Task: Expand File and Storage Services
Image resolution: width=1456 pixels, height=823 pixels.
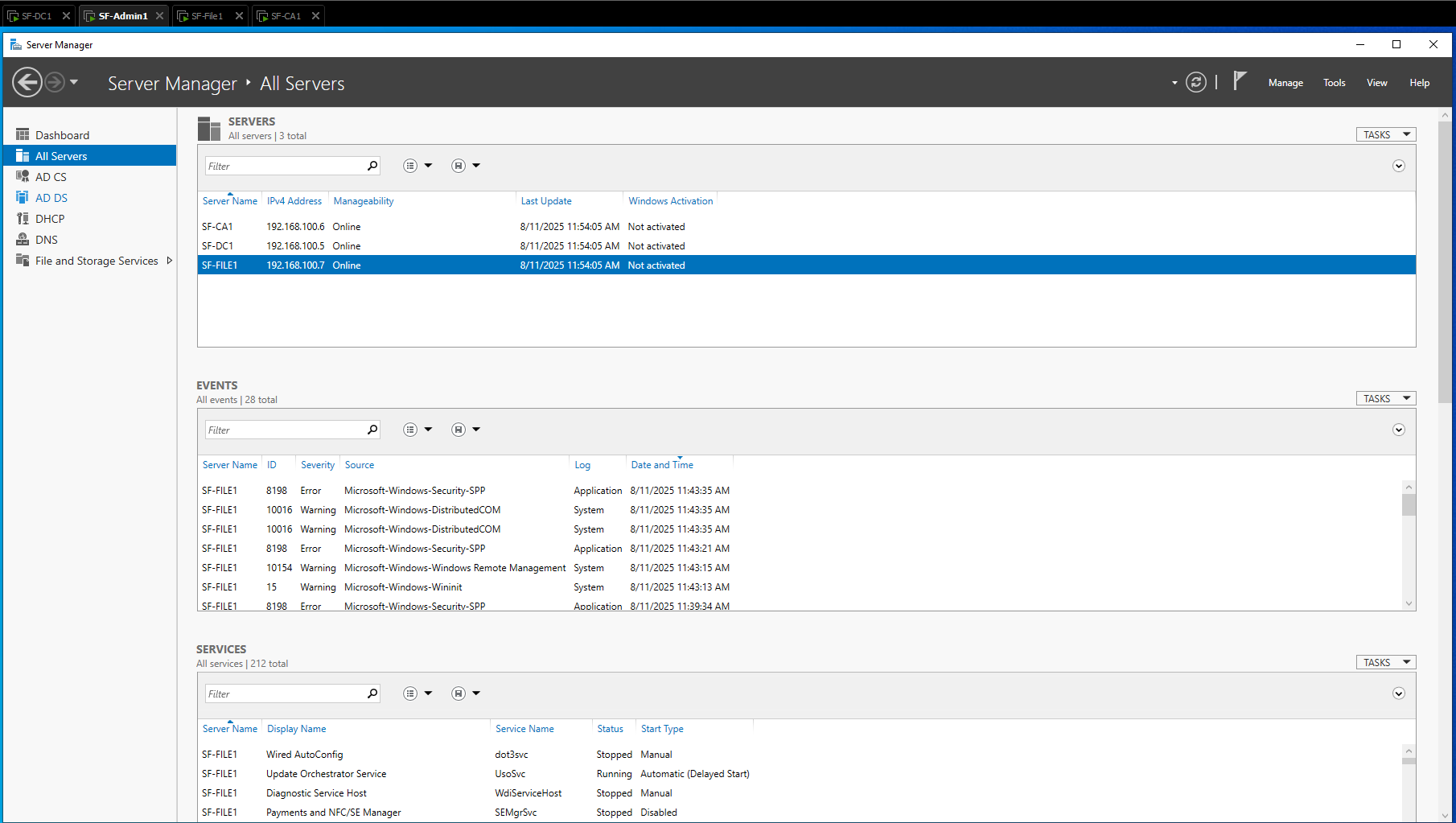Action: point(169,260)
